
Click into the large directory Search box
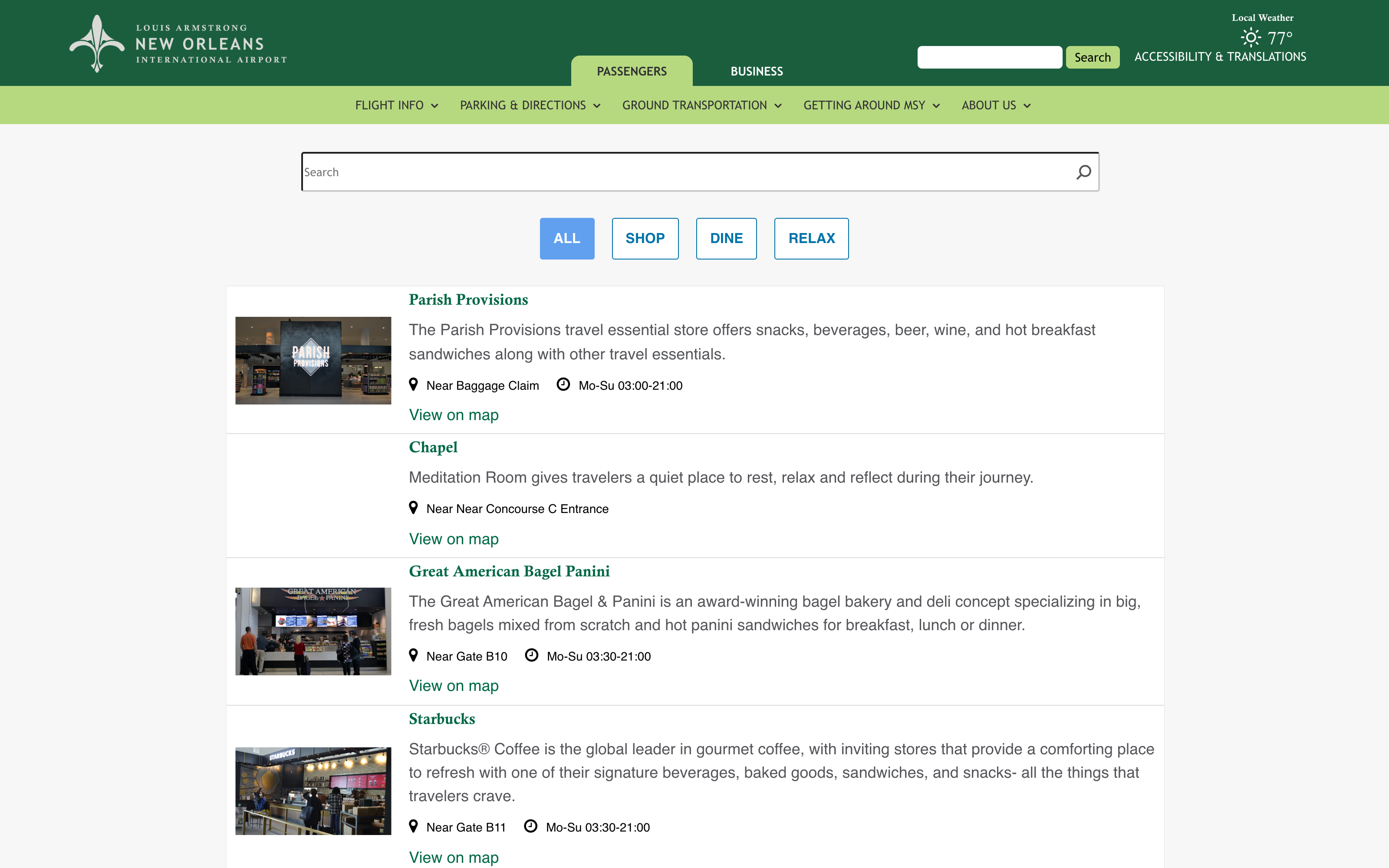coord(700,172)
